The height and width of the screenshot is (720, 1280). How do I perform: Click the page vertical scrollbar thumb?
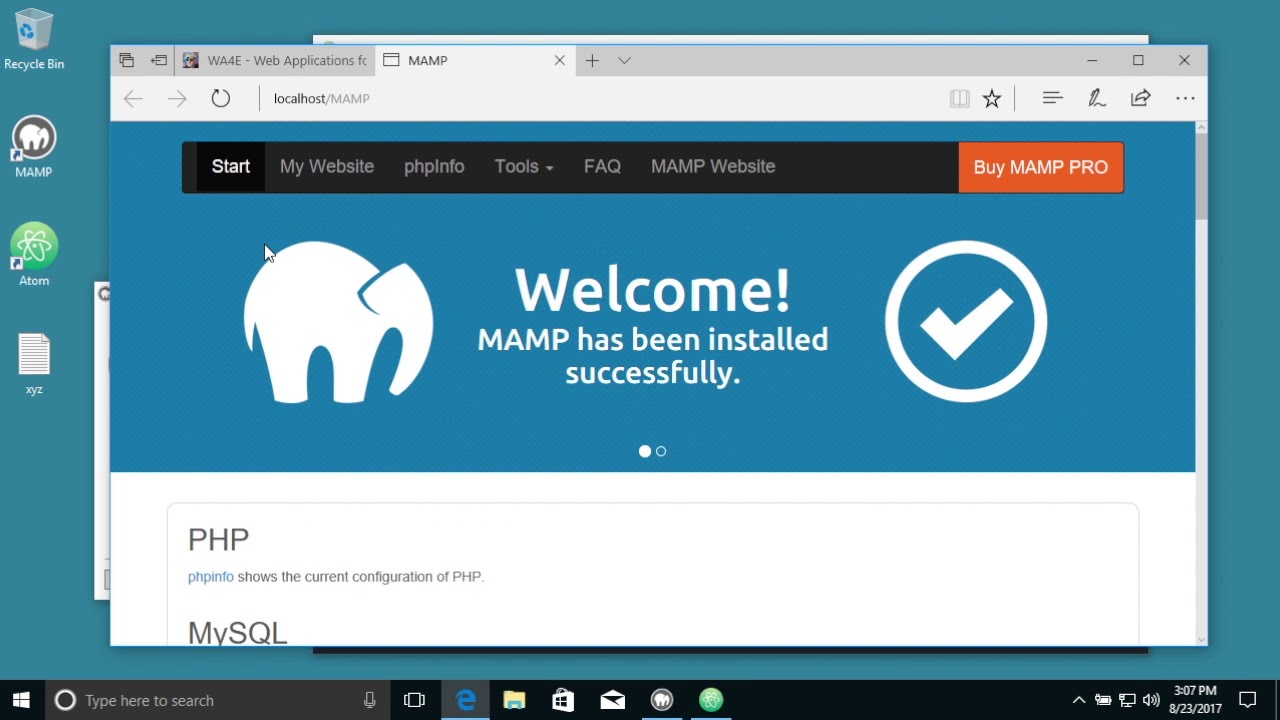click(x=1201, y=176)
